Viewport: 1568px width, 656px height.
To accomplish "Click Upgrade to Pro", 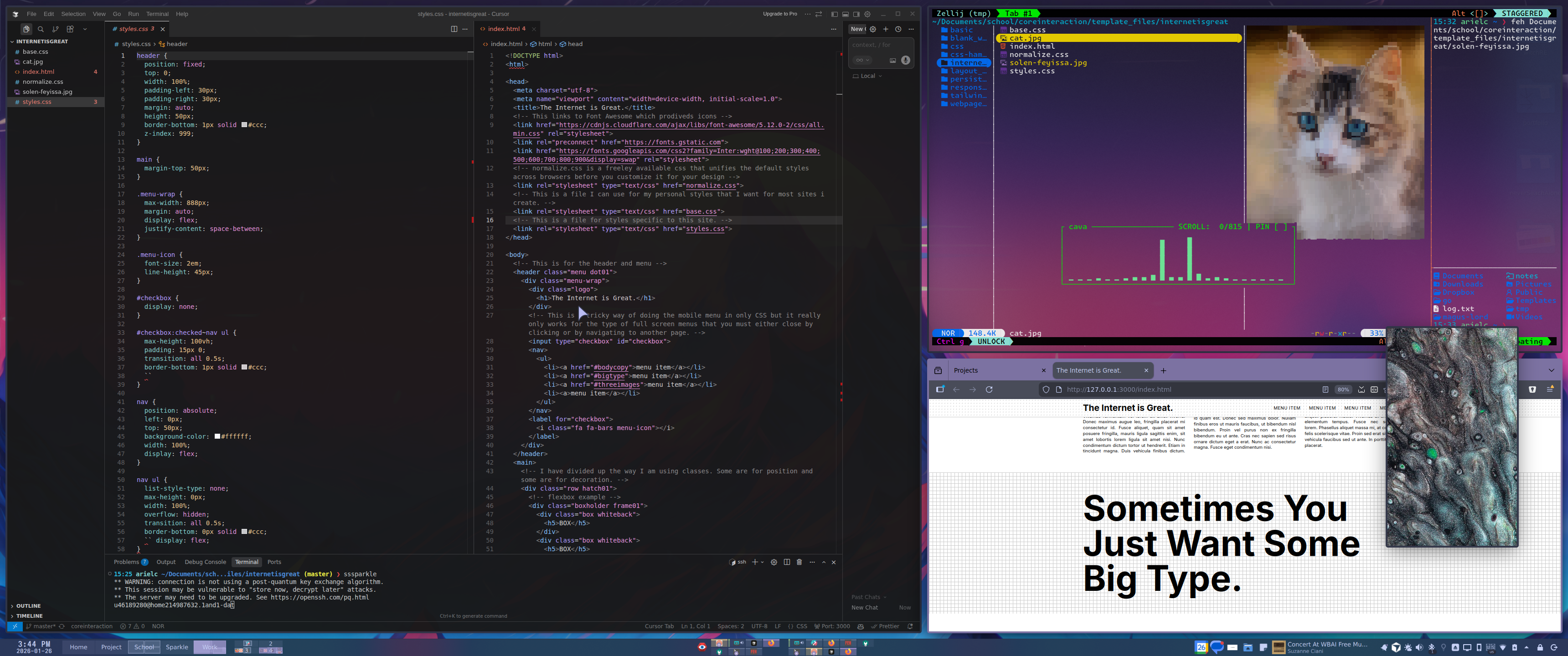I will pyautogui.click(x=780, y=14).
